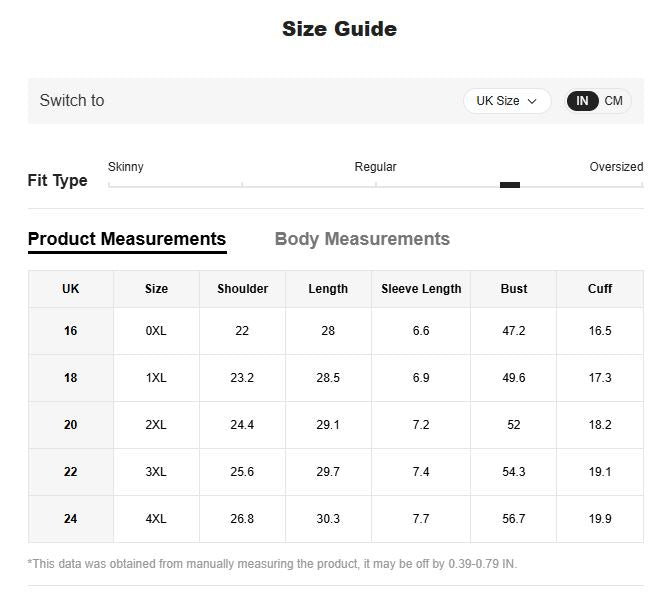Click the Length column header
Screen dimensions: 666x595
(328, 289)
